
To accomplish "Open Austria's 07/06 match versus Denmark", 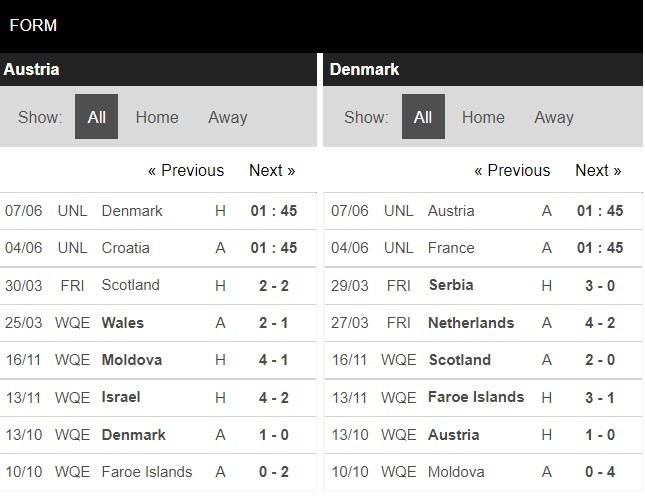I will (158, 211).
